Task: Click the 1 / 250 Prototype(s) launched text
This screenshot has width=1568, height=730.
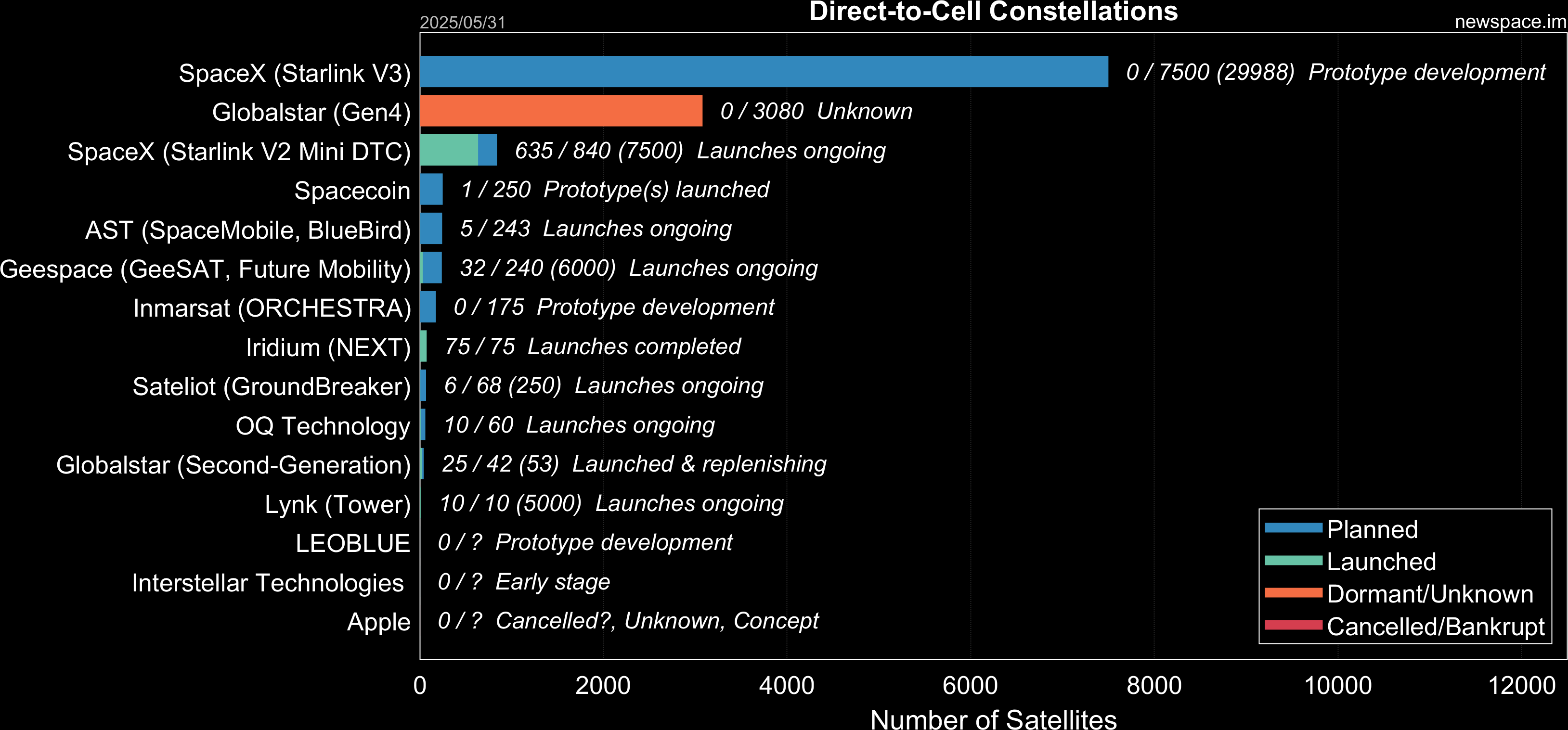Action: click(615, 190)
